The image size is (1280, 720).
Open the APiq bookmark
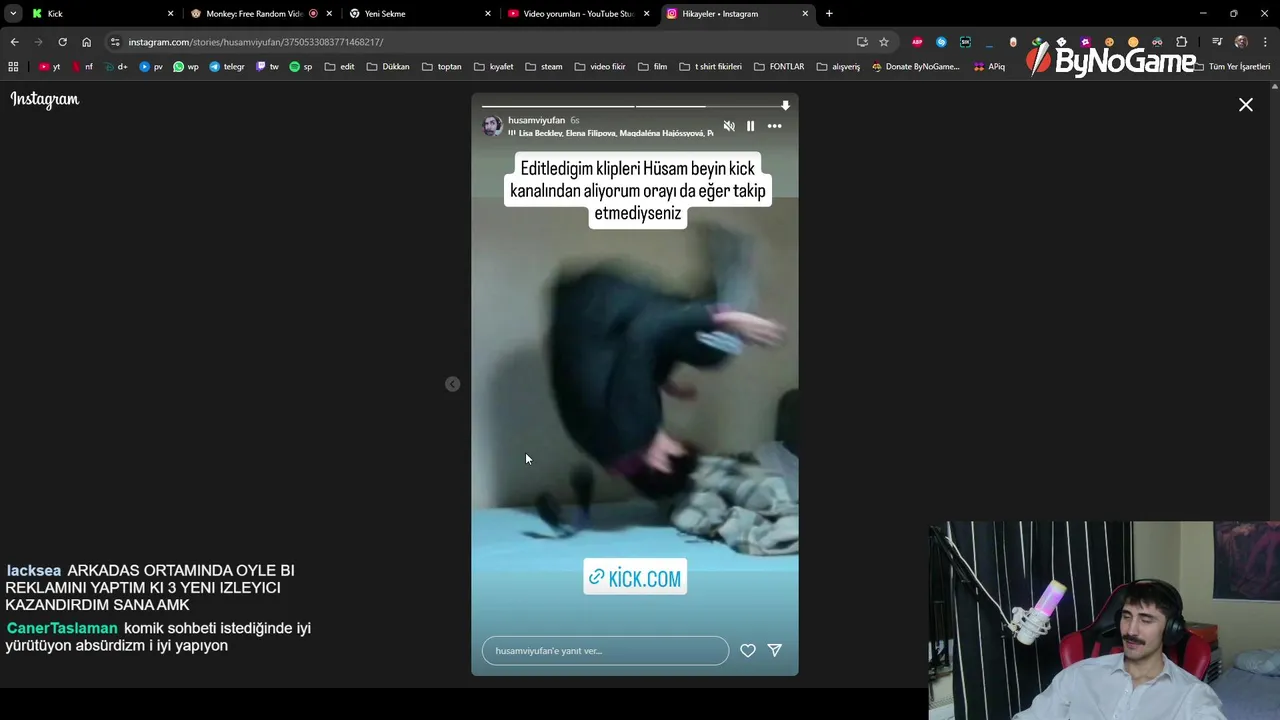tap(989, 67)
